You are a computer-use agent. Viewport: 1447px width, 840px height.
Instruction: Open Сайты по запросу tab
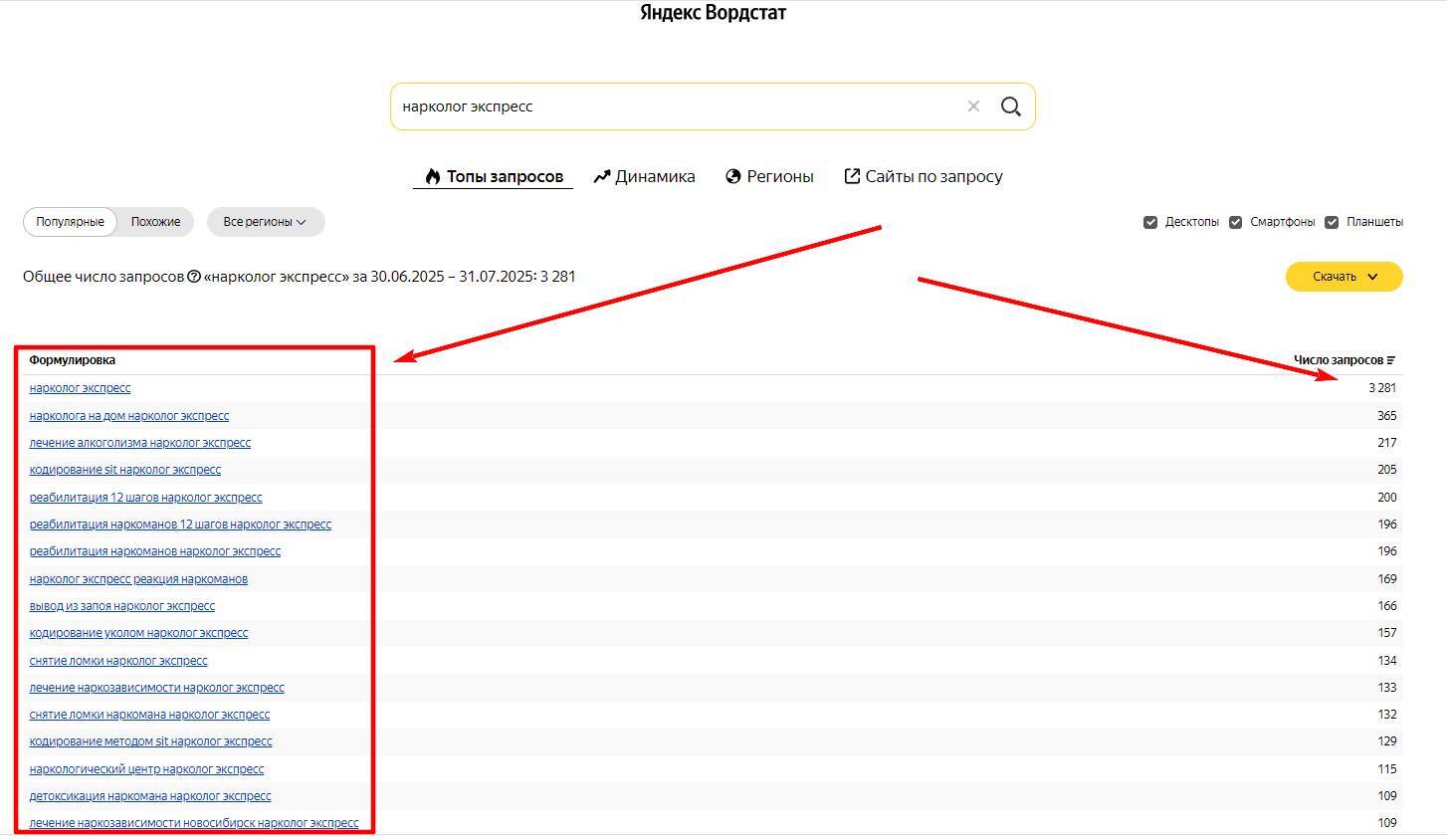pos(923,176)
